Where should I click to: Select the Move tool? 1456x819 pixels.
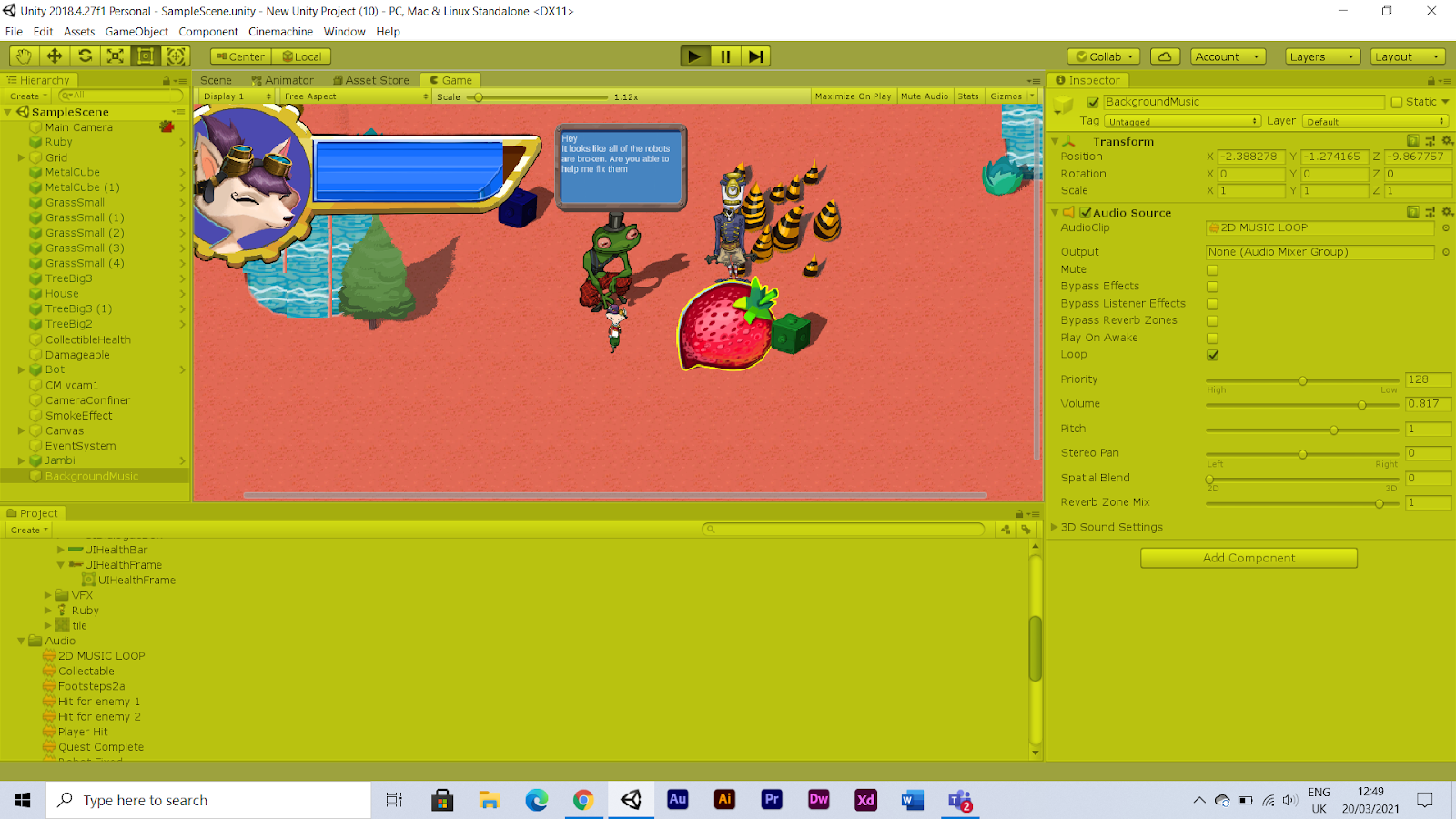[x=55, y=56]
